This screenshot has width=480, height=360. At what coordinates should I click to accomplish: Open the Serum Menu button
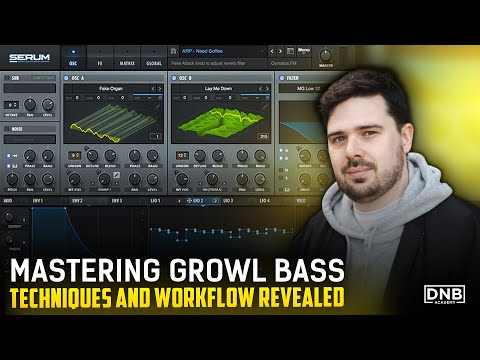304,50
